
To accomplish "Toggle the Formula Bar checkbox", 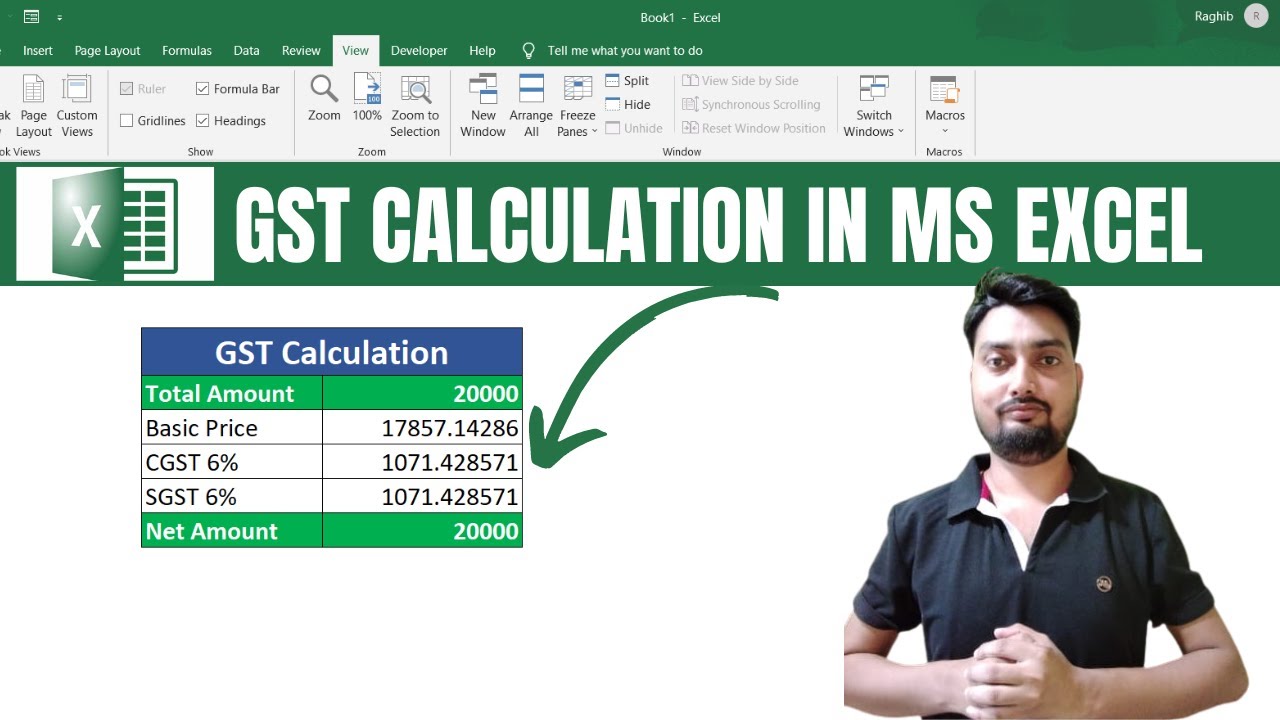I will (203, 89).
